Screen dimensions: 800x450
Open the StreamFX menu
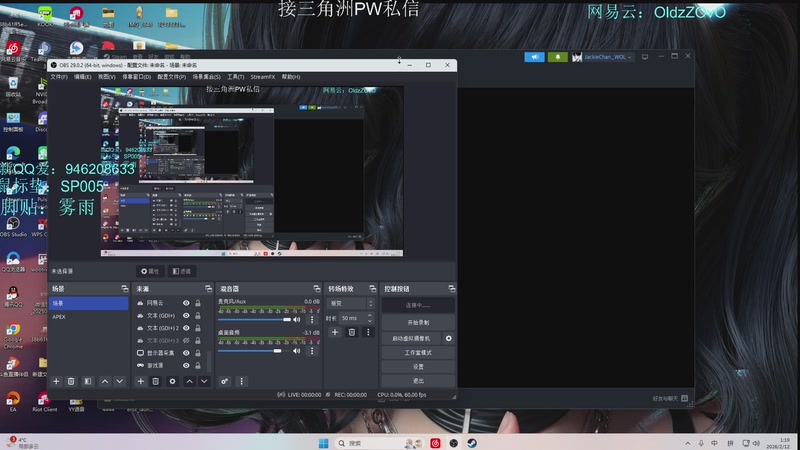(x=263, y=77)
